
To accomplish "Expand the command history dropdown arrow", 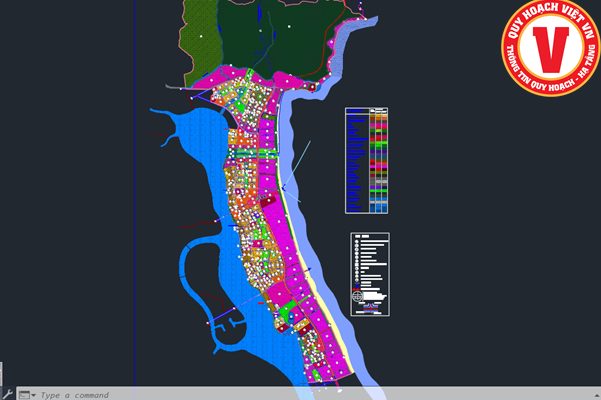I will [x=33, y=395].
